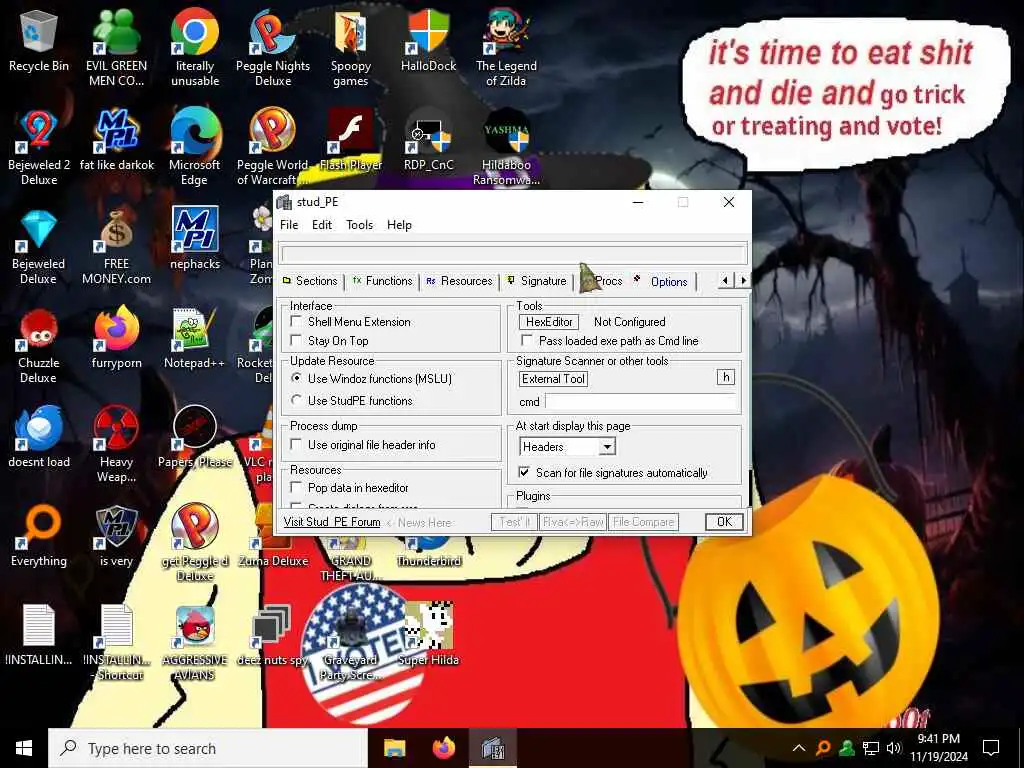This screenshot has height=768, width=1024.
Task: Open 'fat like darkok' shortcut
Action: coord(117,140)
